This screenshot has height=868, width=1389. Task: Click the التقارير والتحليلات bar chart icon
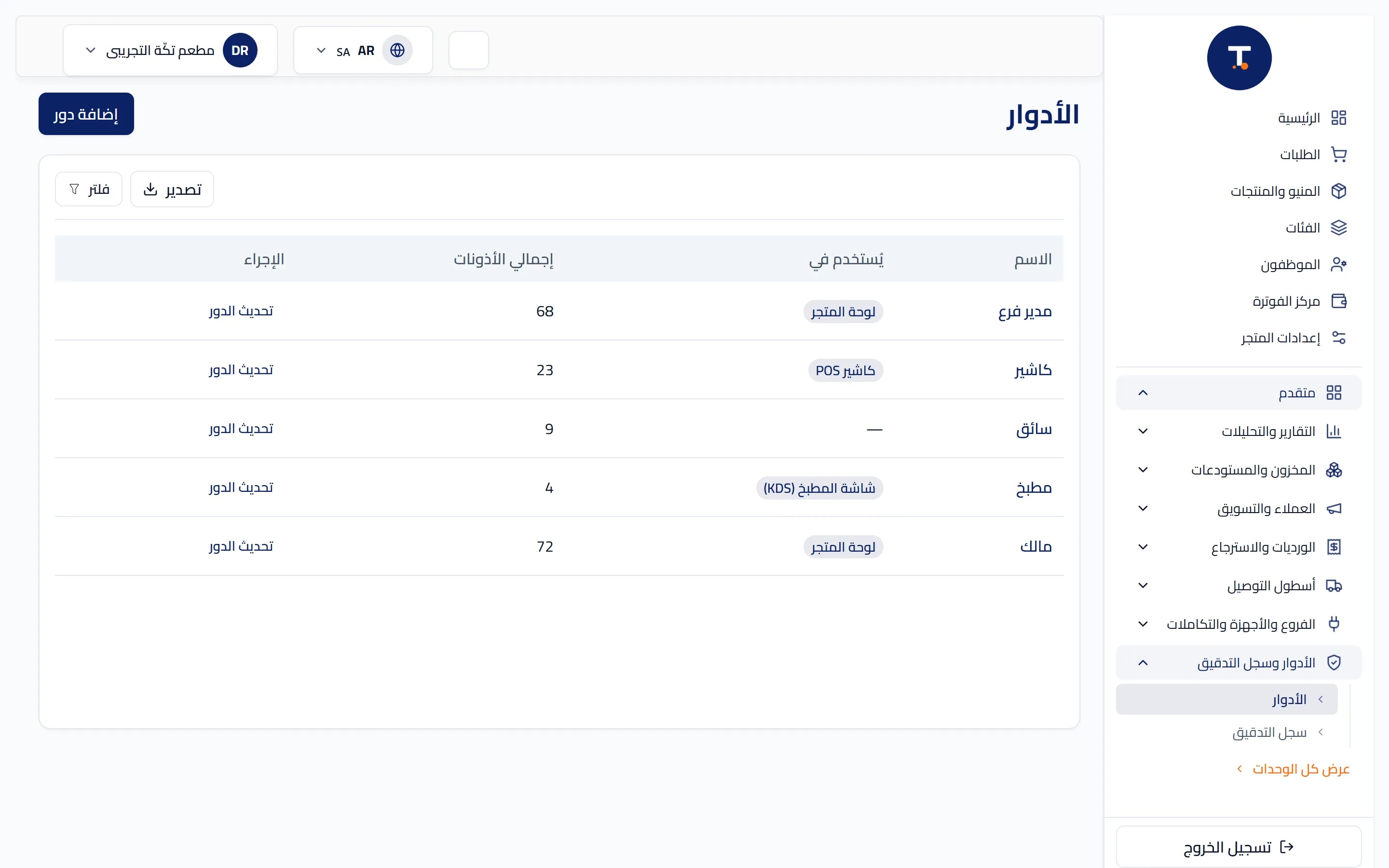(x=1334, y=431)
